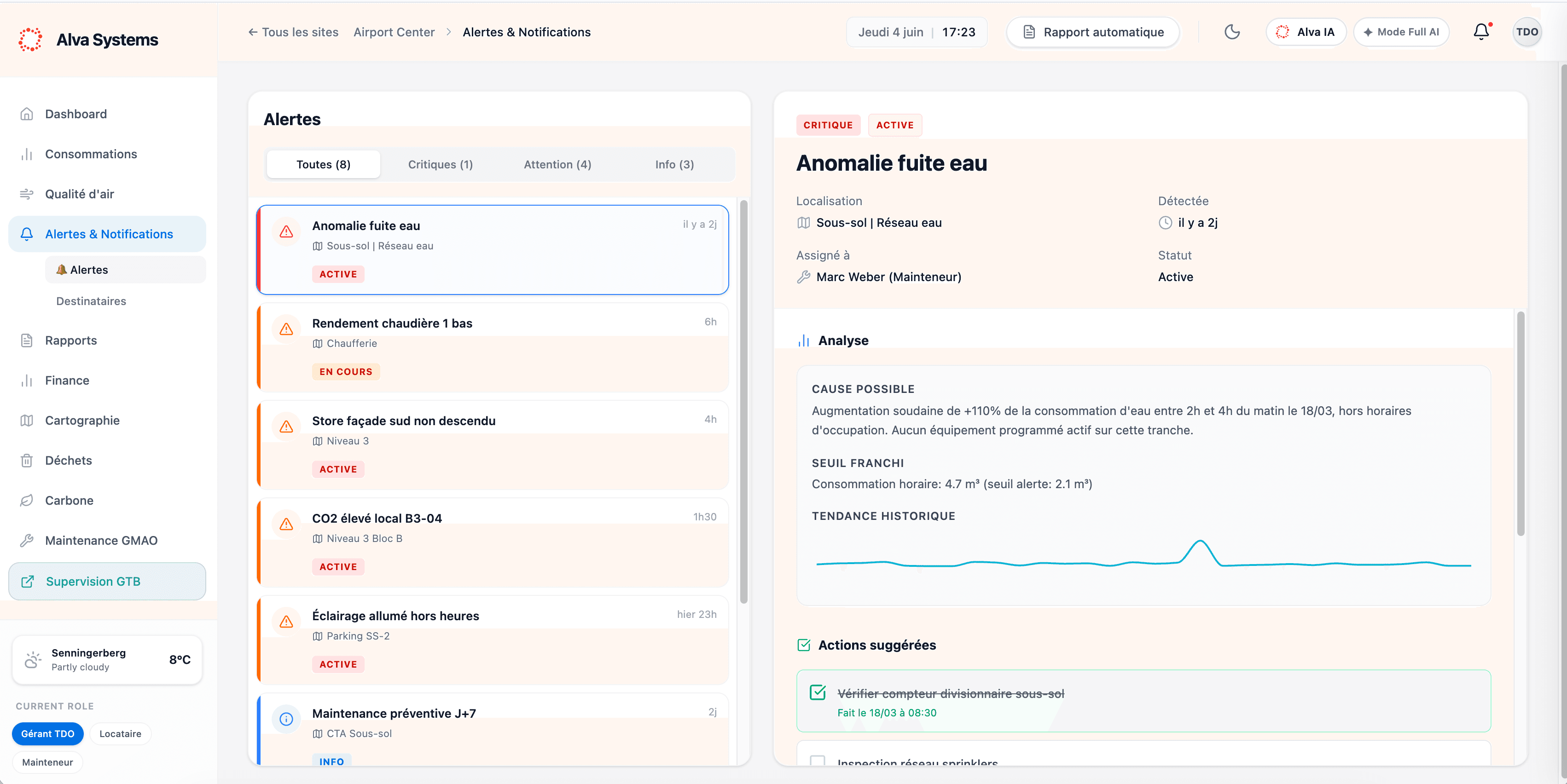Image resolution: width=1567 pixels, height=784 pixels.
Task: Select the Gérant TDO role
Action: [x=47, y=733]
